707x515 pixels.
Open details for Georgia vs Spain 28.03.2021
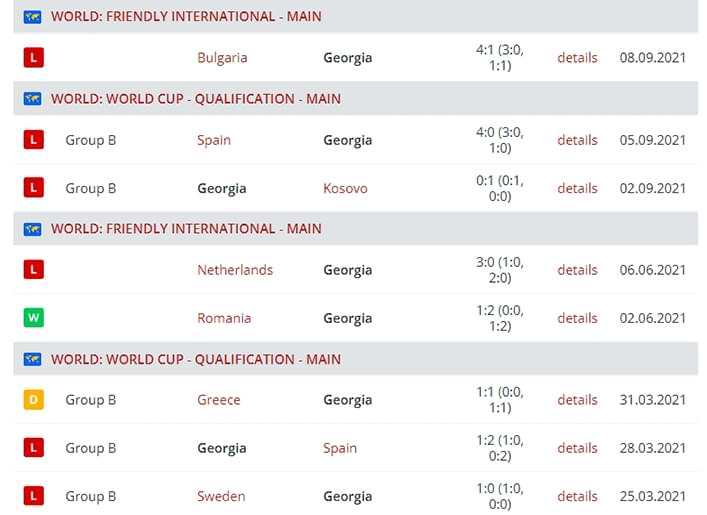(x=577, y=448)
